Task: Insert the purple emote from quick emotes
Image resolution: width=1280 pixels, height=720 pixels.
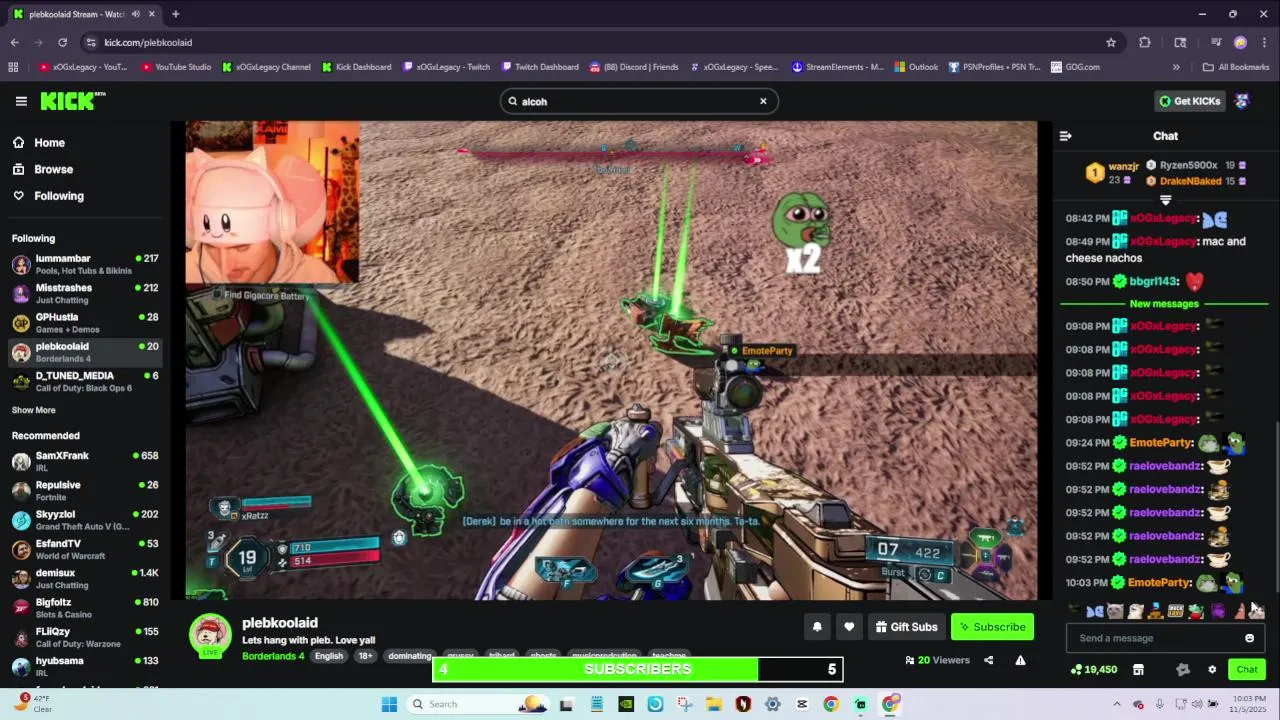Action: coord(1218,611)
